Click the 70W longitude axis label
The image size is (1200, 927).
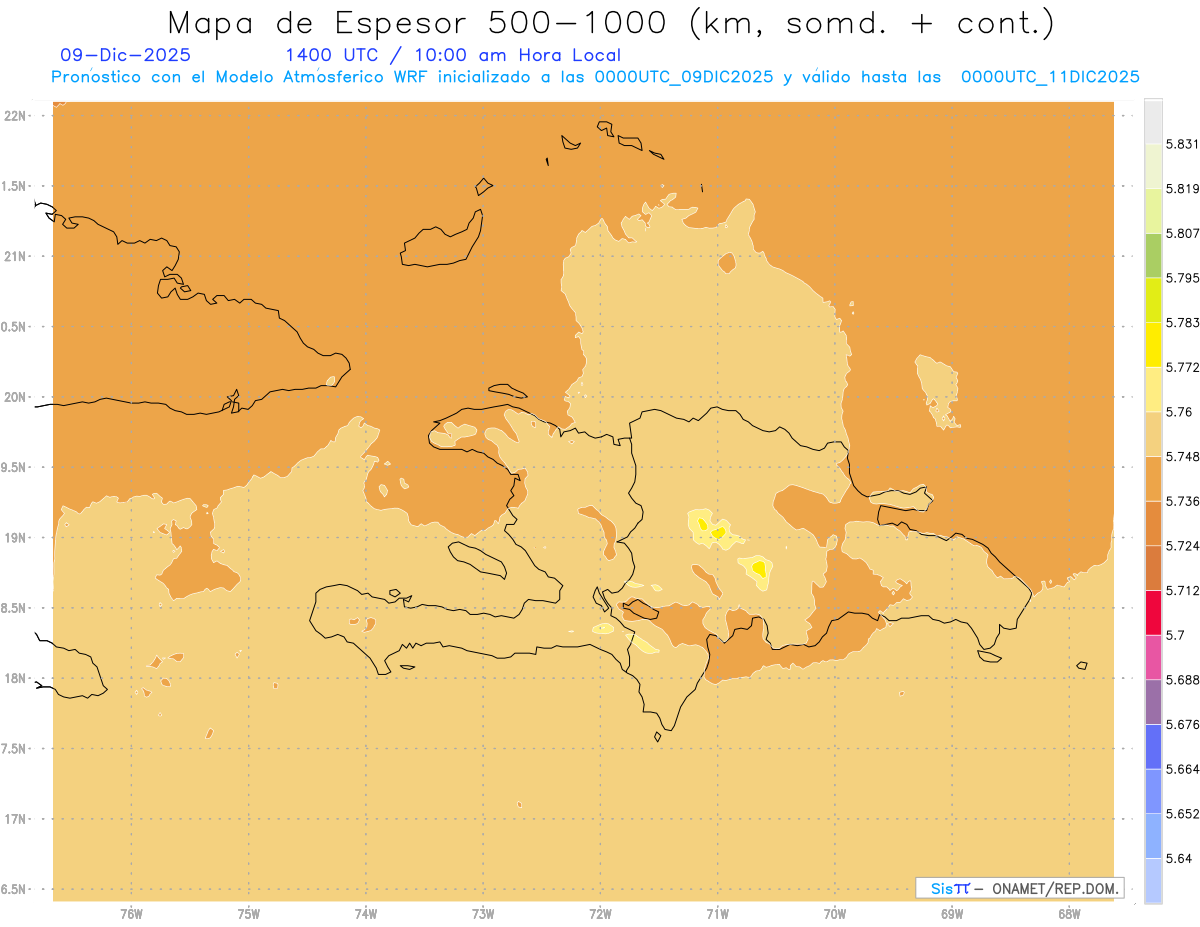(835, 914)
